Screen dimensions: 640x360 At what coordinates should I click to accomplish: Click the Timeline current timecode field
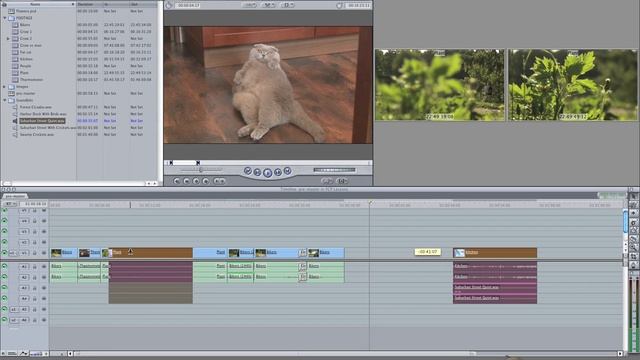pos(35,204)
